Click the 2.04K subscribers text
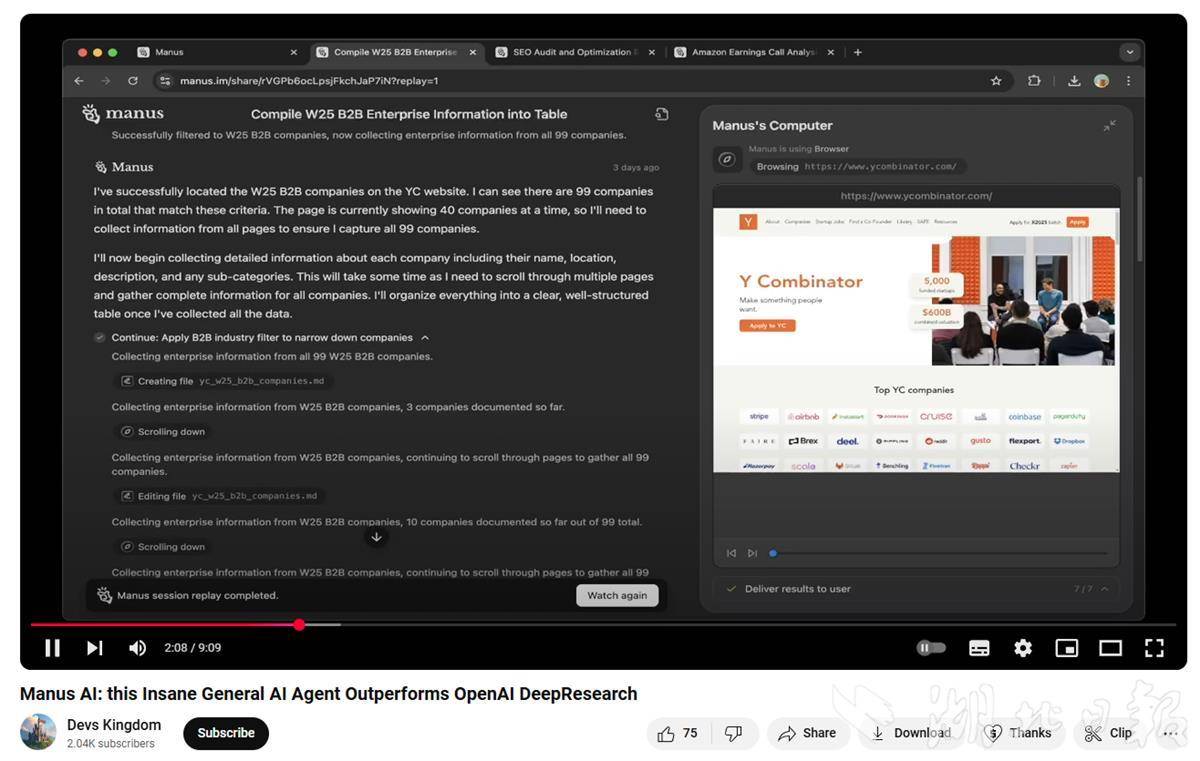Image resolution: width=1200 pixels, height=761 pixels. click(111, 744)
